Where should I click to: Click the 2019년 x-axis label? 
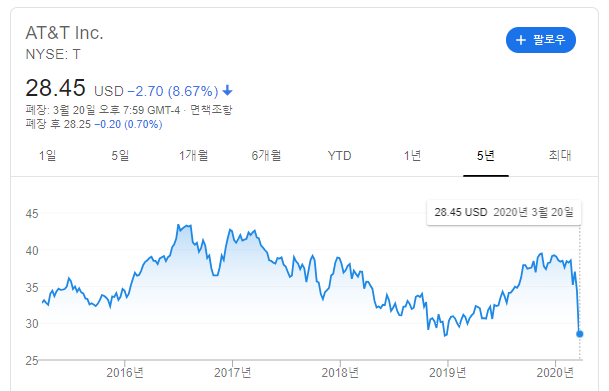(x=447, y=373)
